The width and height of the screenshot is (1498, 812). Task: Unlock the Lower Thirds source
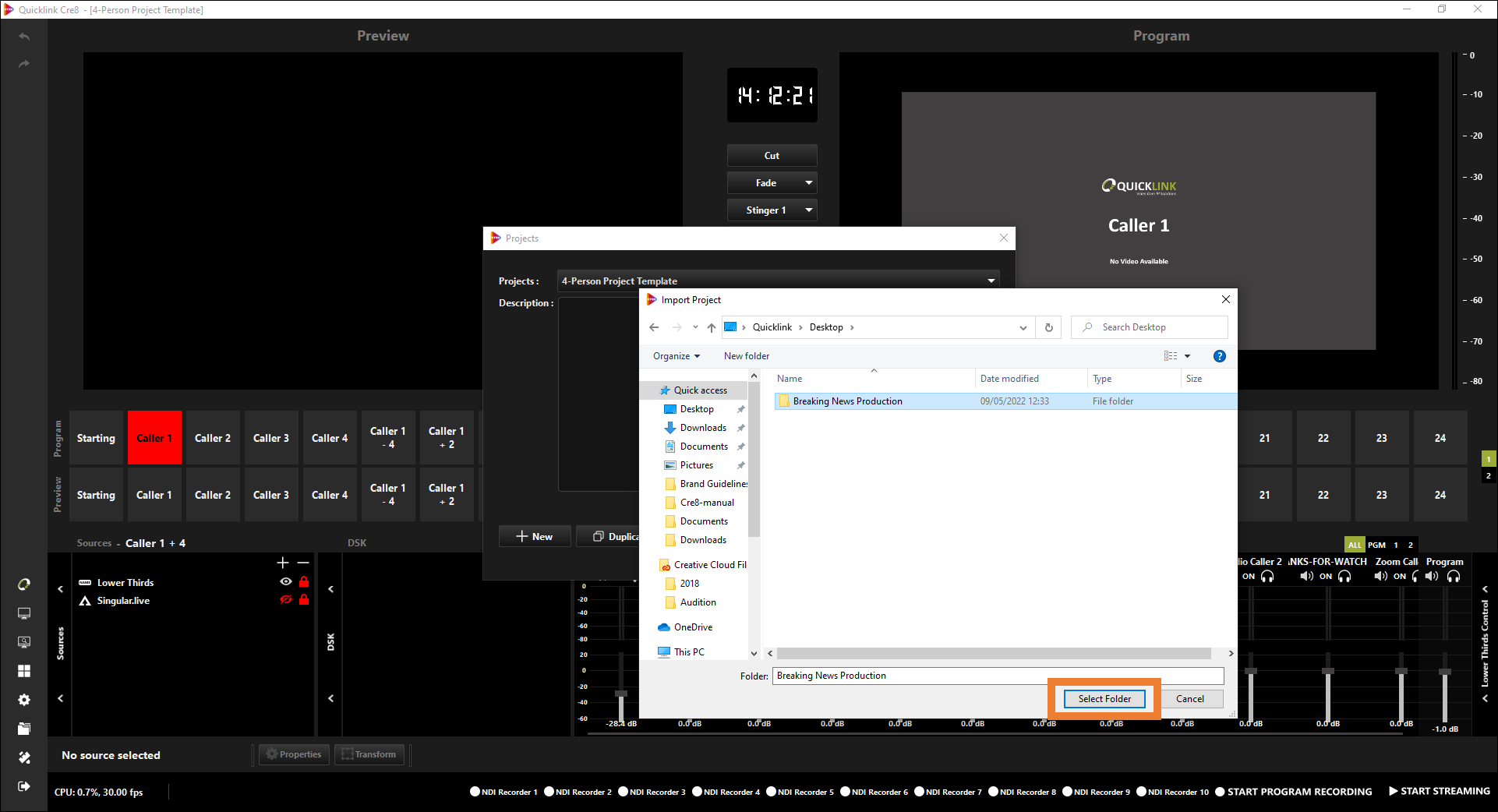304,582
